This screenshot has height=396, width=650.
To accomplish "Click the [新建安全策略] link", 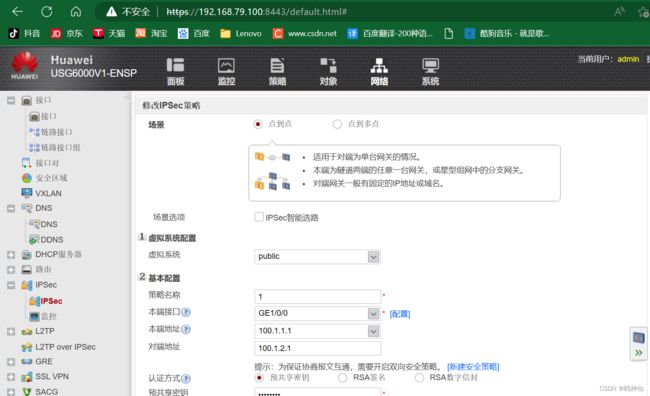I will (473, 367).
